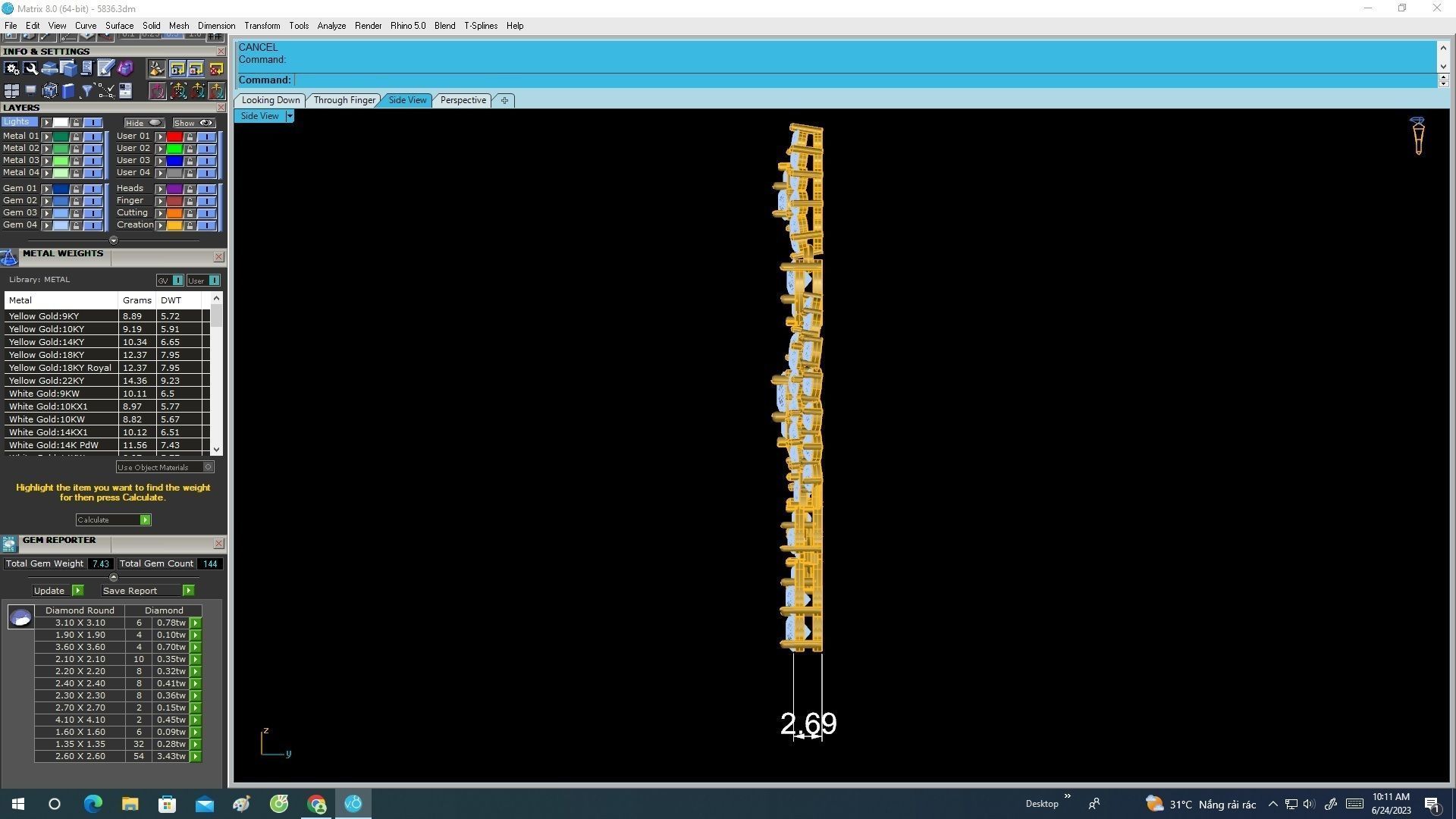Toggle visibility switch for Gem 02 layer
Viewport: 1456px width, 819px height.
93,201
